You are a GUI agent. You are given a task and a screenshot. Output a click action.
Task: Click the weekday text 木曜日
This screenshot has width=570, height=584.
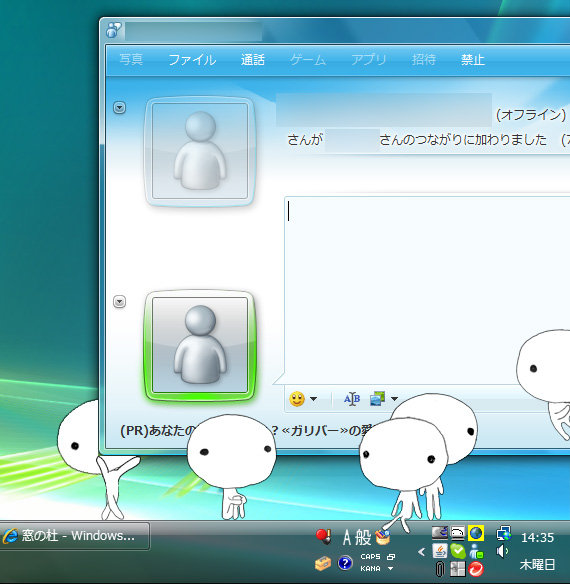click(537, 565)
